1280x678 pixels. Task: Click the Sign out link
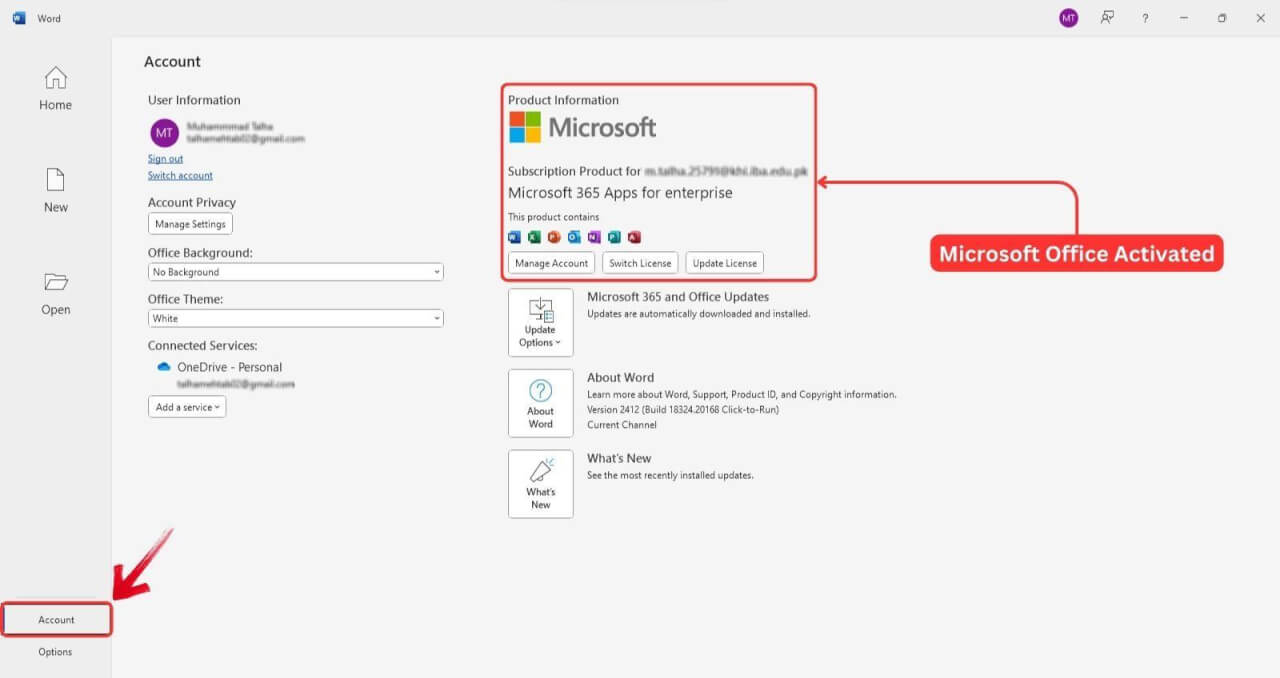pyautogui.click(x=165, y=158)
